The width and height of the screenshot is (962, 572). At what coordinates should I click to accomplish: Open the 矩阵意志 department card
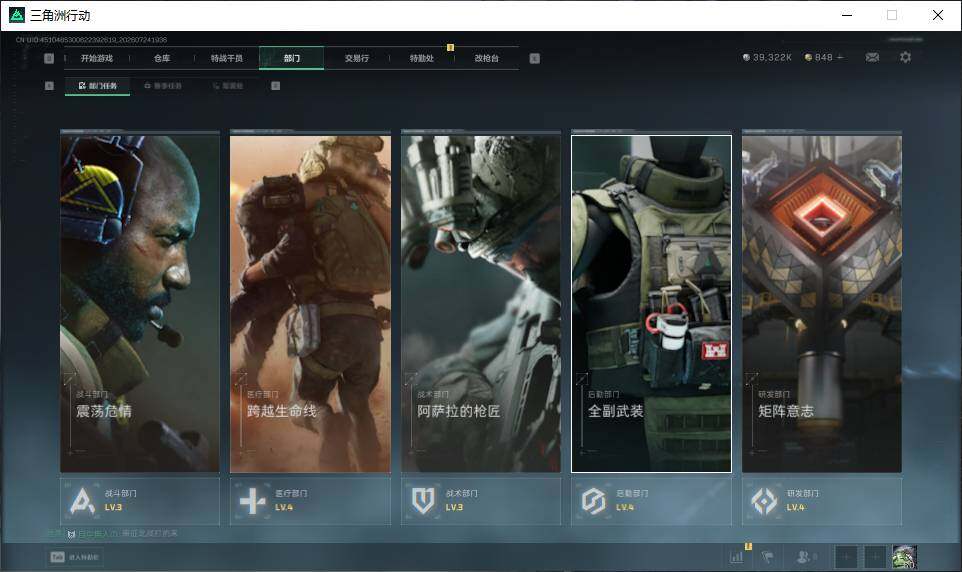(822, 304)
